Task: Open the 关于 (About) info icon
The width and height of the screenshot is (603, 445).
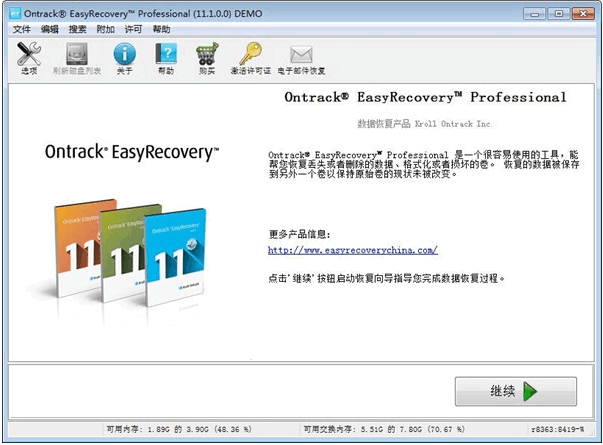Action: pos(125,58)
